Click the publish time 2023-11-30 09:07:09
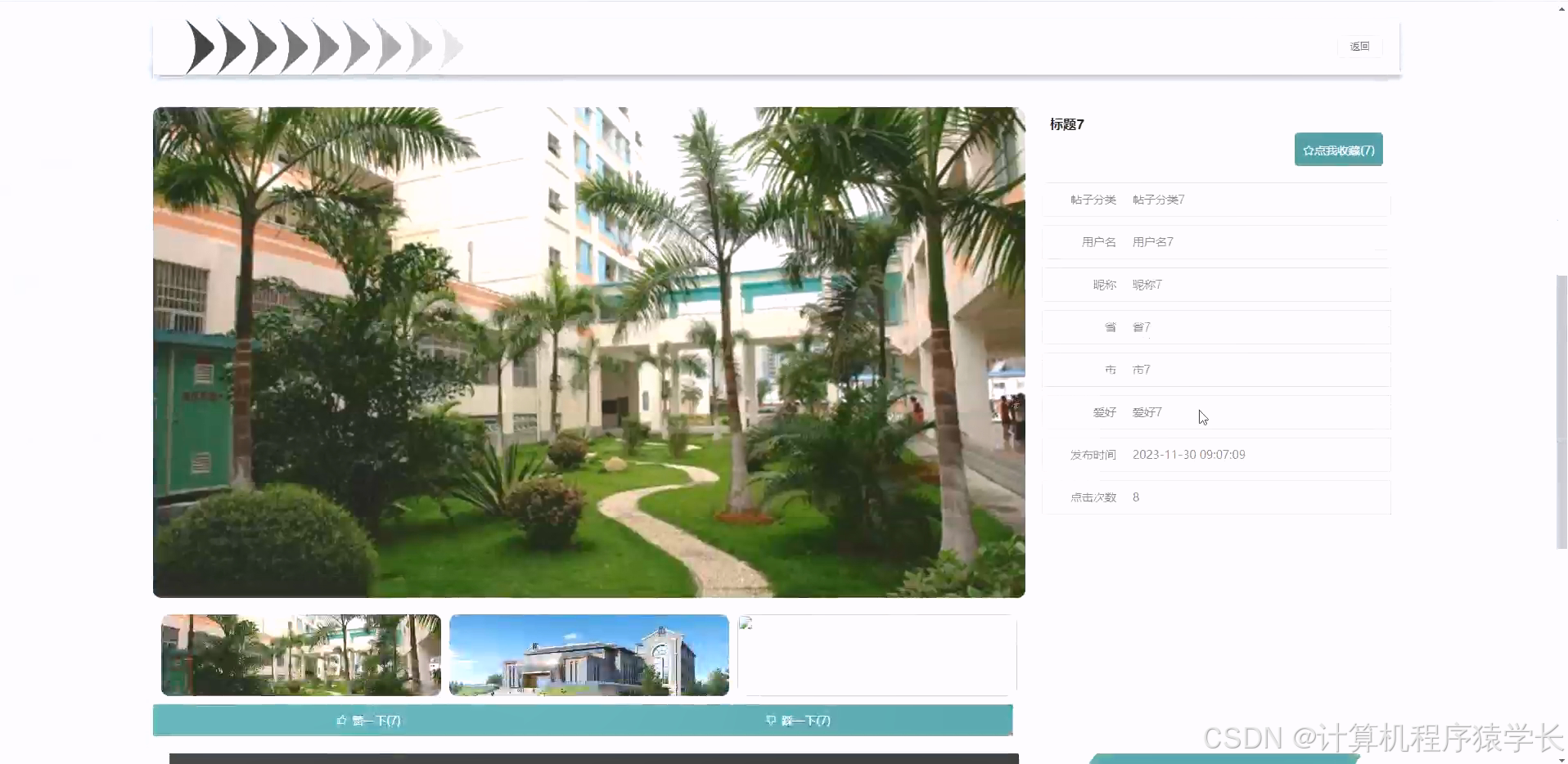 click(1189, 455)
